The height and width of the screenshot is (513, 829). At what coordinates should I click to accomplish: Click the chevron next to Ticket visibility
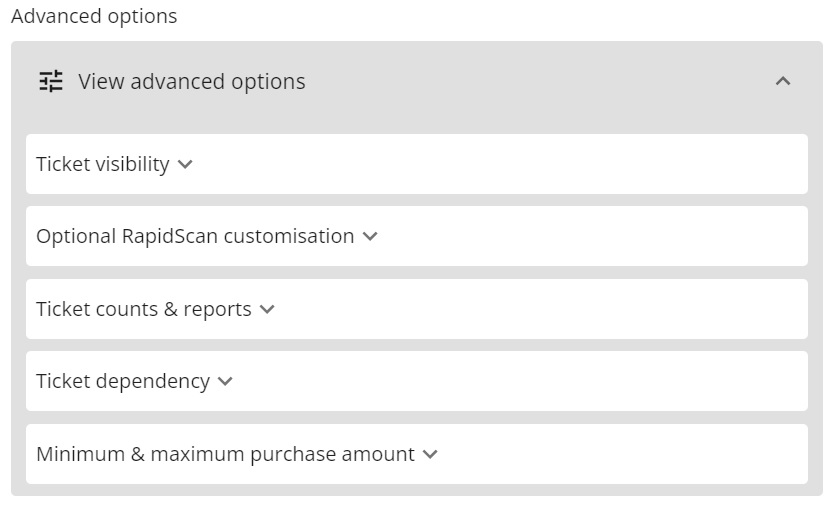coord(185,164)
